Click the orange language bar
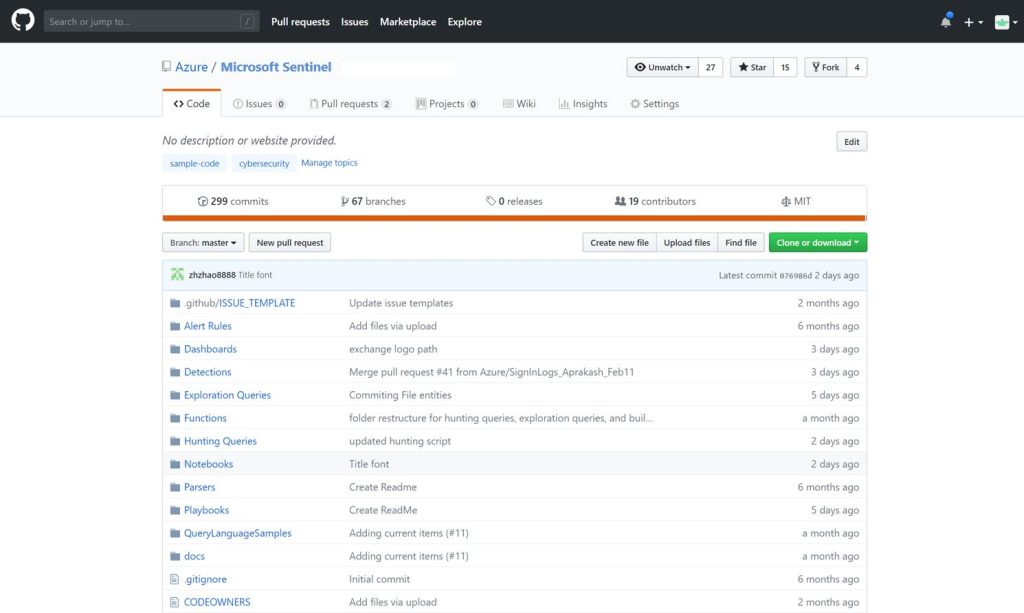The image size is (1024, 613). pos(515,218)
